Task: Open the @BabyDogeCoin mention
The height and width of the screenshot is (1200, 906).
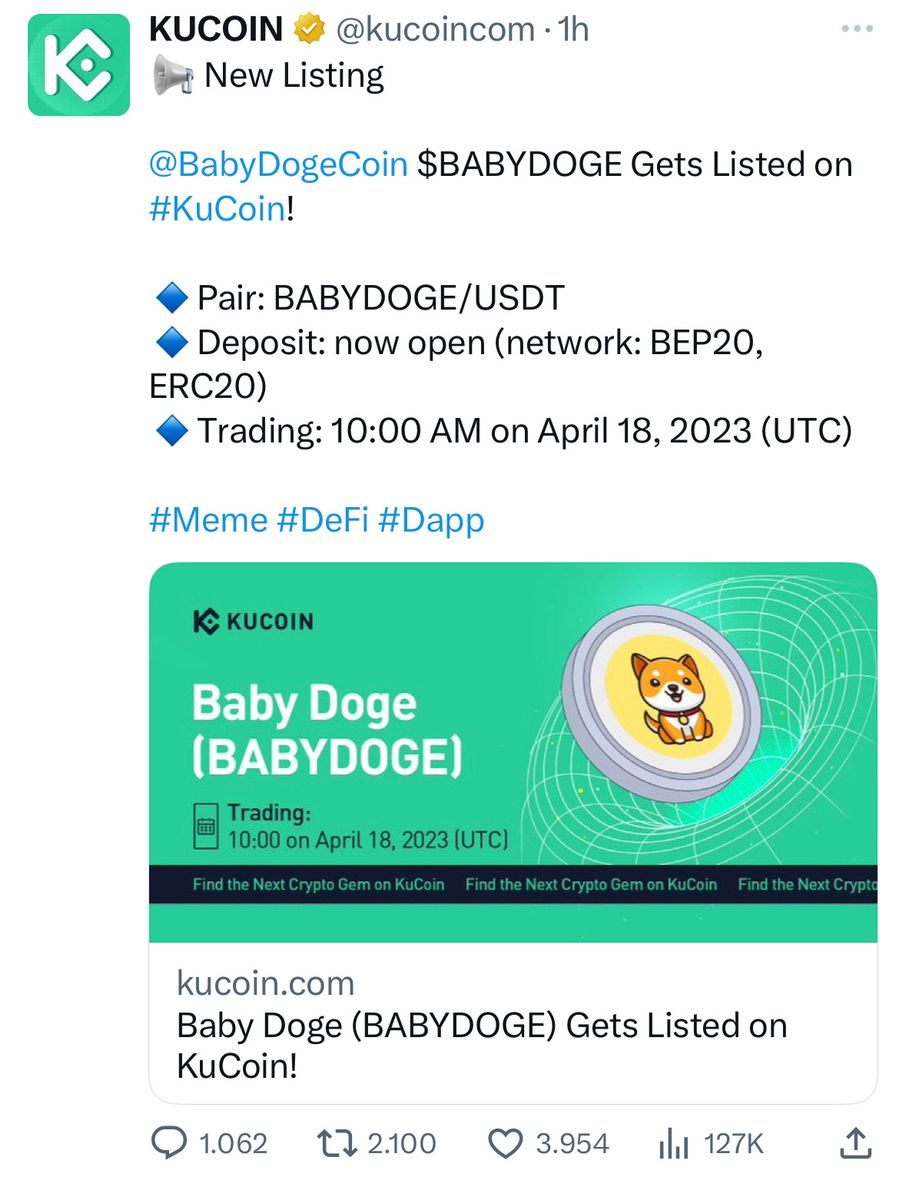Action: [x=278, y=164]
